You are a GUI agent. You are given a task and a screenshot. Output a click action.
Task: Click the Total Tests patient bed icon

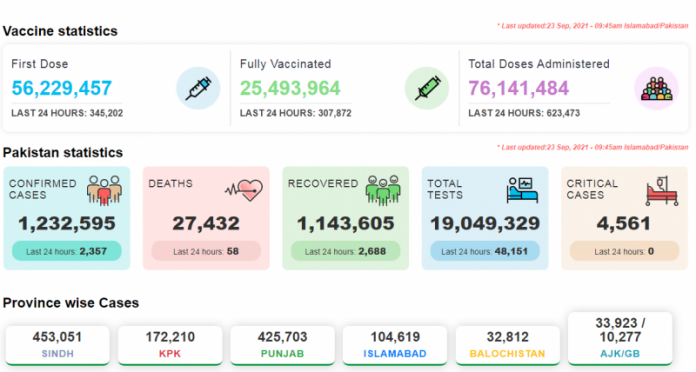pyautogui.click(x=522, y=190)
